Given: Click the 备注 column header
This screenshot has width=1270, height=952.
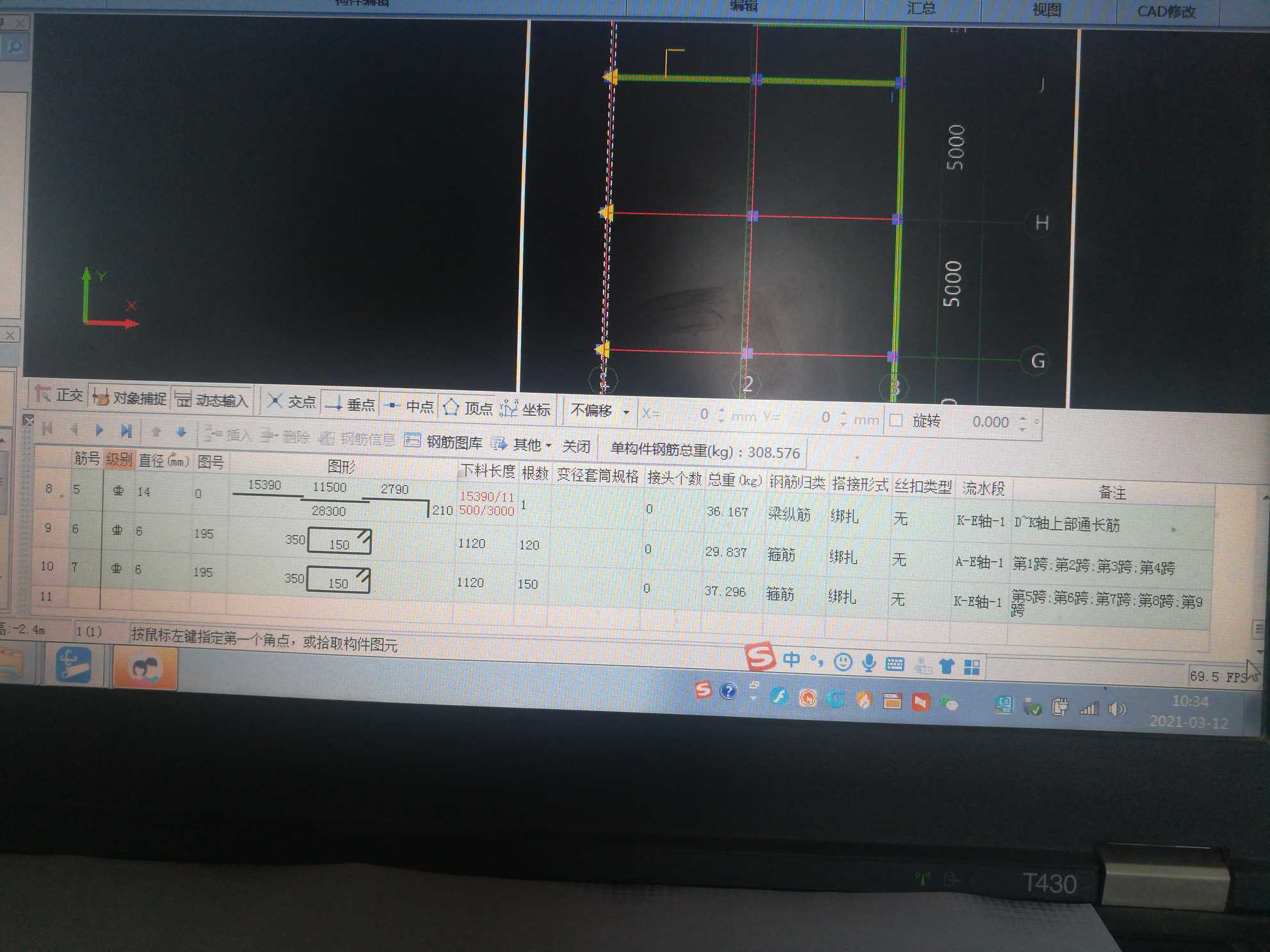Looking at the screenshot, I should (1112, 492).
